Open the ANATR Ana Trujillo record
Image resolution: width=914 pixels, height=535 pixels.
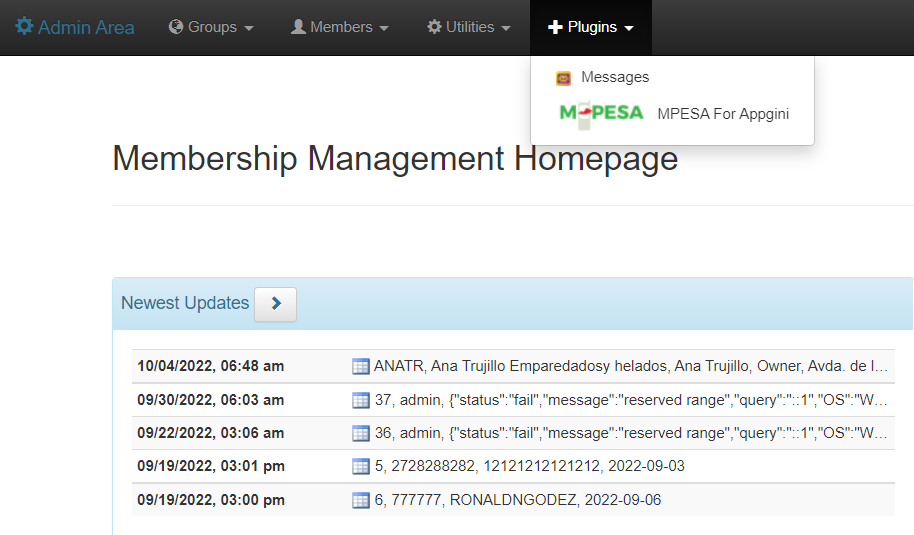pos(630,366)
